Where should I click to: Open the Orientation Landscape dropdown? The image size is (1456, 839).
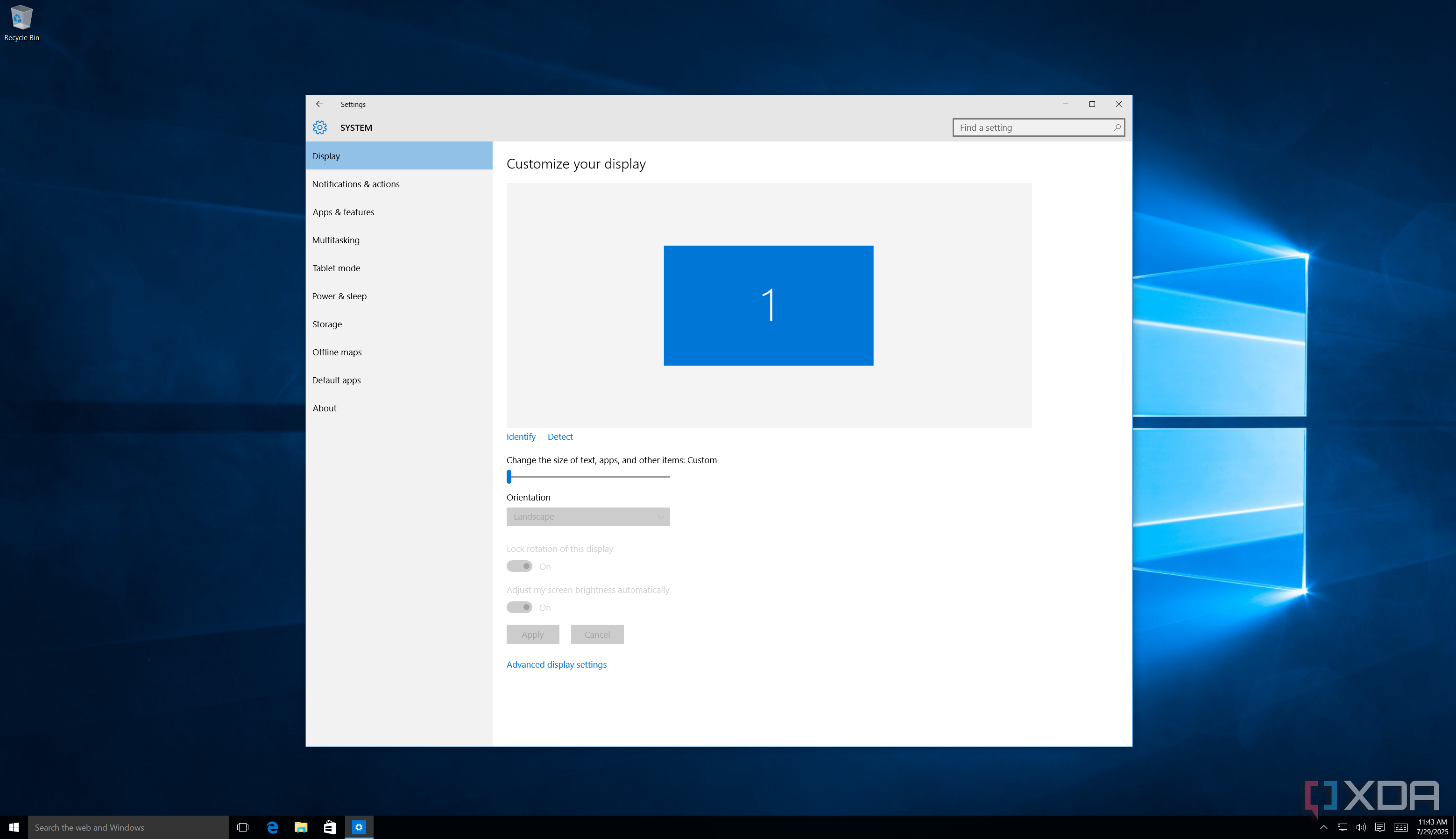point(588,517)
